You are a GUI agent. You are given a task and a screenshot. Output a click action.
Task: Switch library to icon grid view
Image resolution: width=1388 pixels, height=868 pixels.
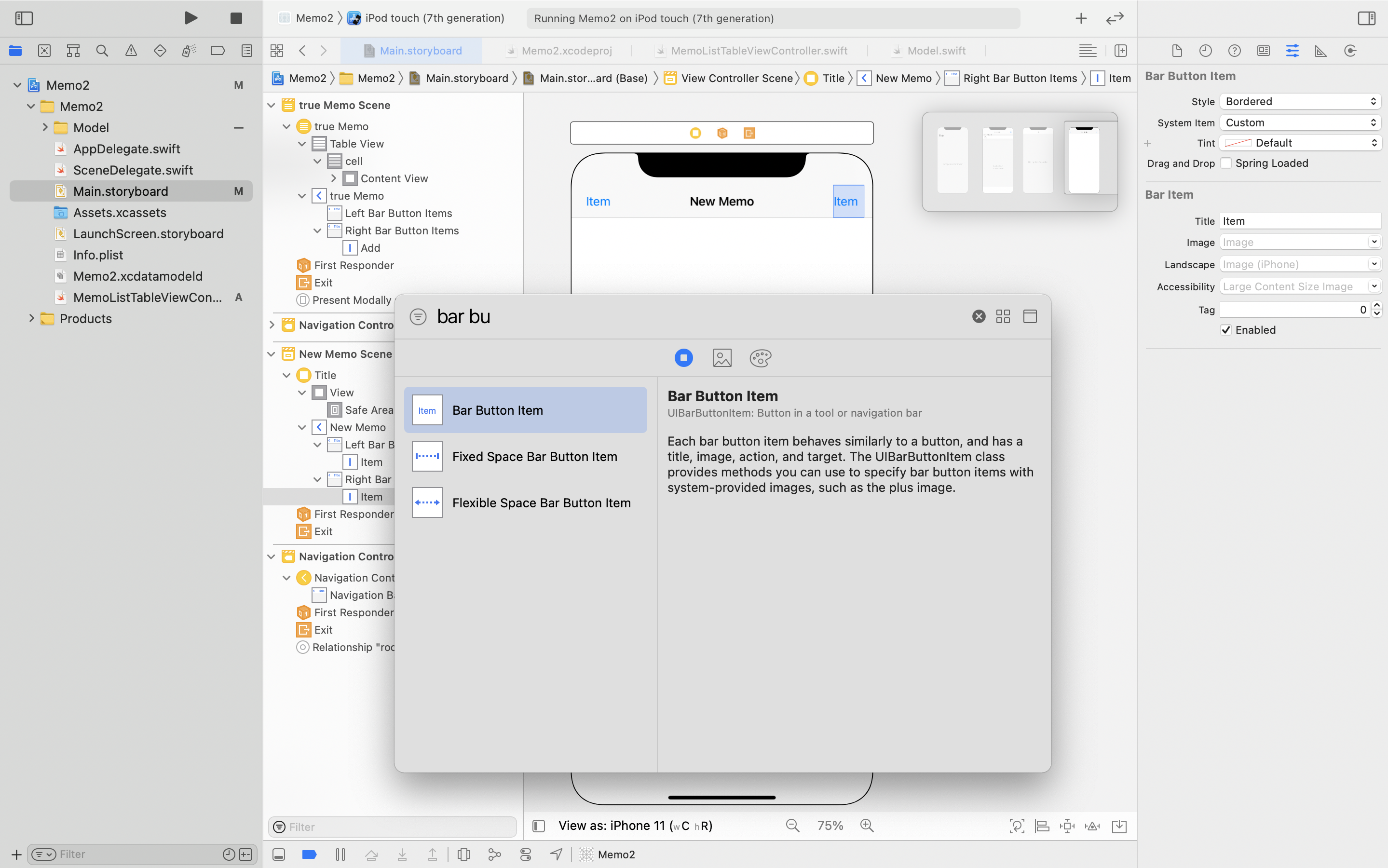pos(1003,316)
